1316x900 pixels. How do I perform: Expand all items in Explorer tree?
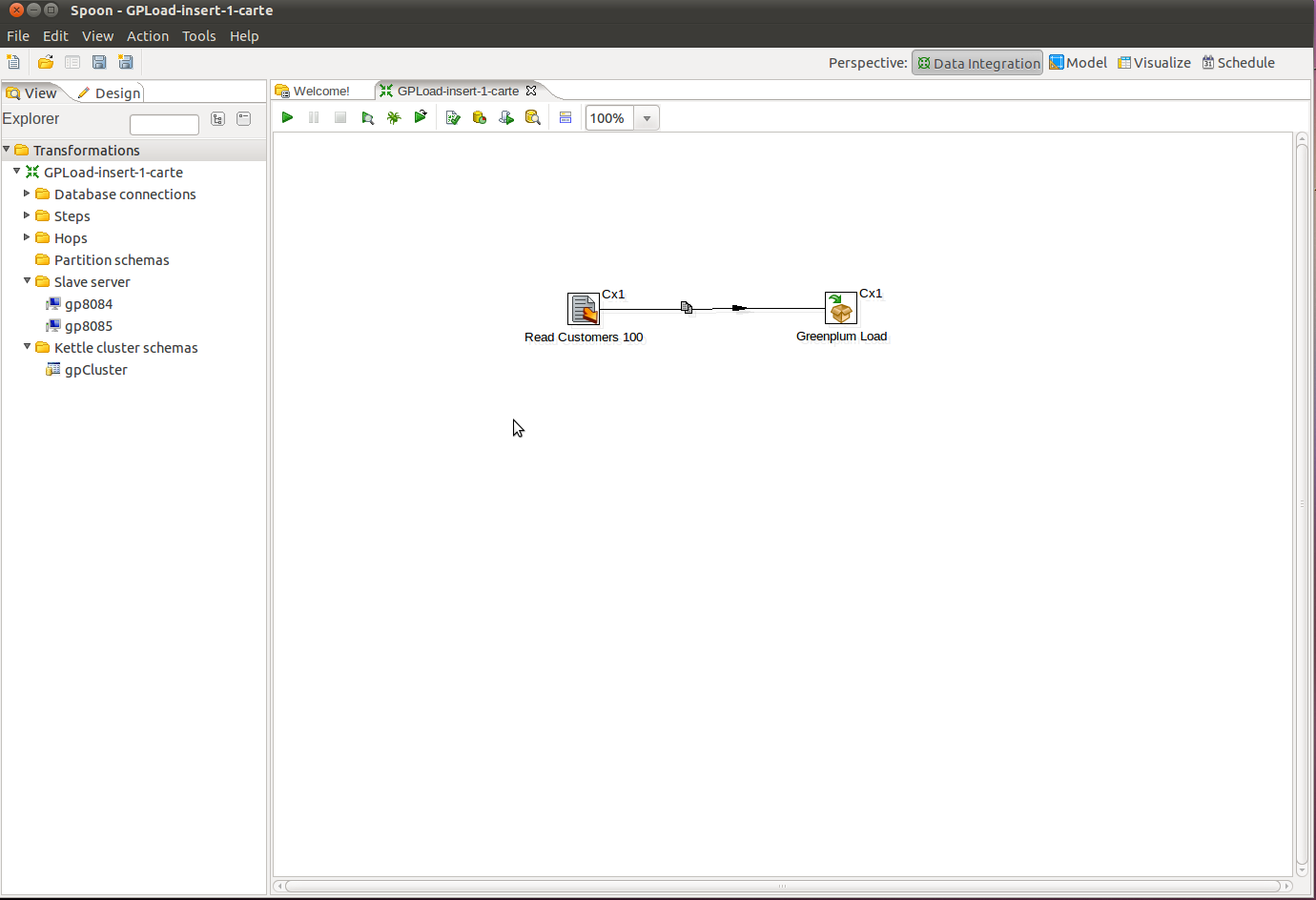tap(218, 119)
